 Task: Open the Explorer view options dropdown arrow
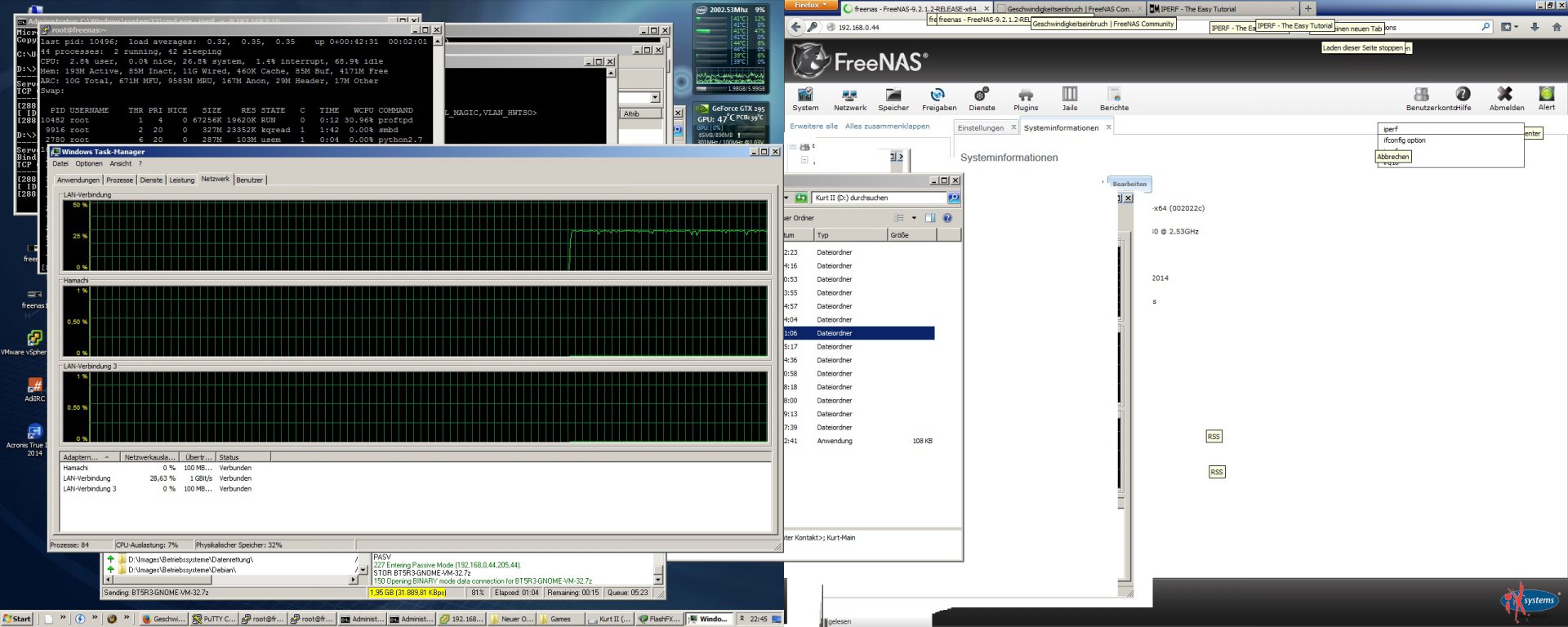tap(914, 218)
